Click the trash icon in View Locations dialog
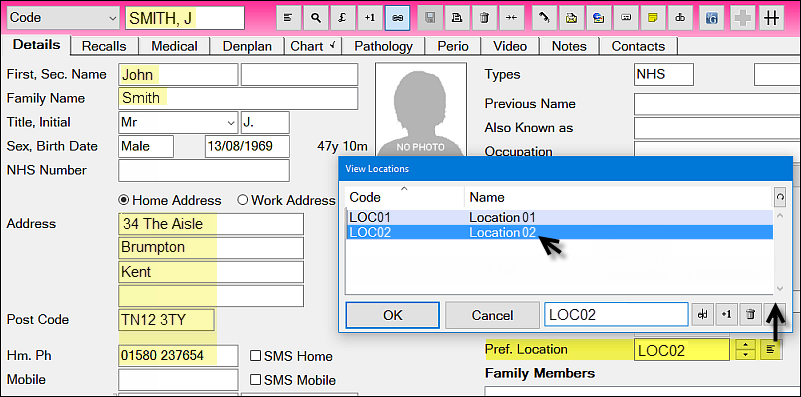 click(750, 315)
